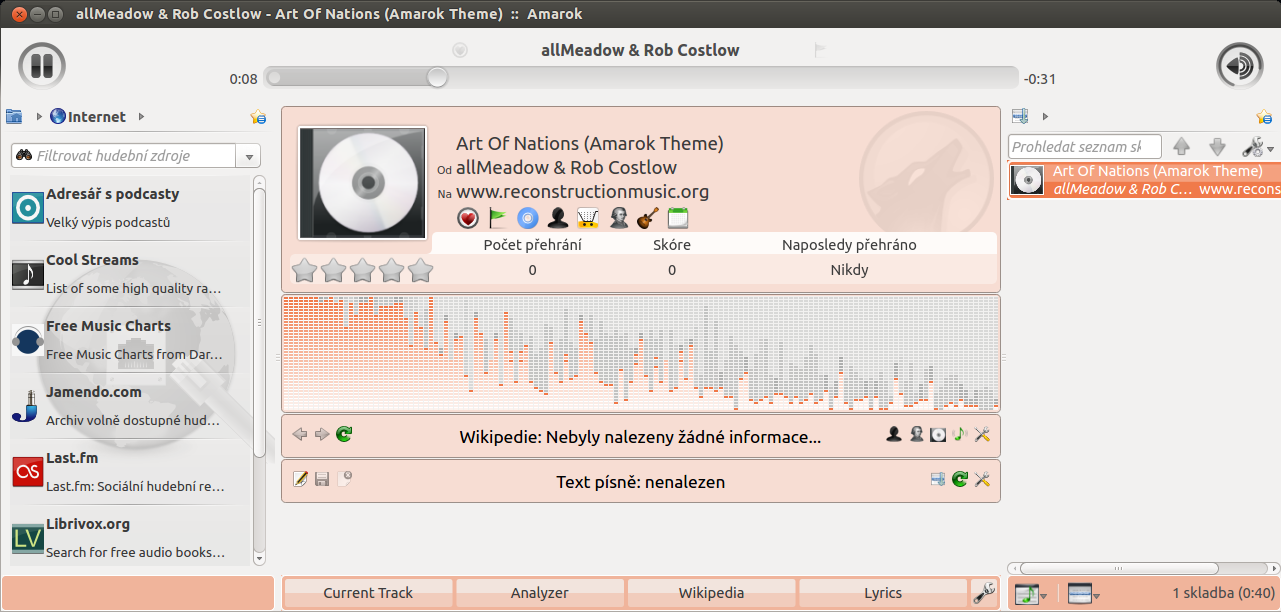1281x612 pixels.
Task: Click the composer bust icon under track info
Action: (618, 217)
